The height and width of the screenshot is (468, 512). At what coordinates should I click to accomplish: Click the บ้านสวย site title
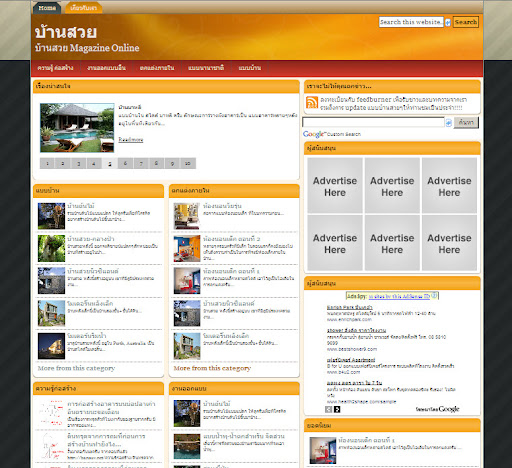pyautogui.click(x=66, y=32)
